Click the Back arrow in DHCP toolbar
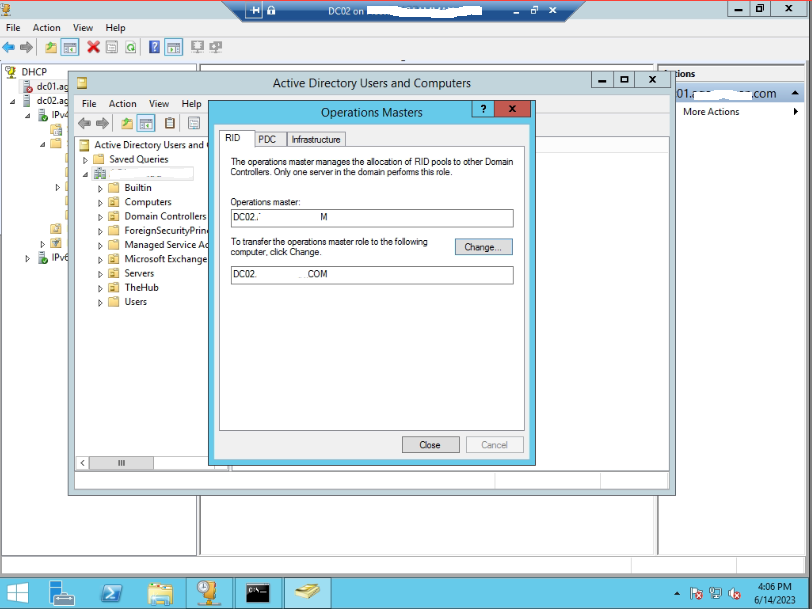 coord(9,48)
